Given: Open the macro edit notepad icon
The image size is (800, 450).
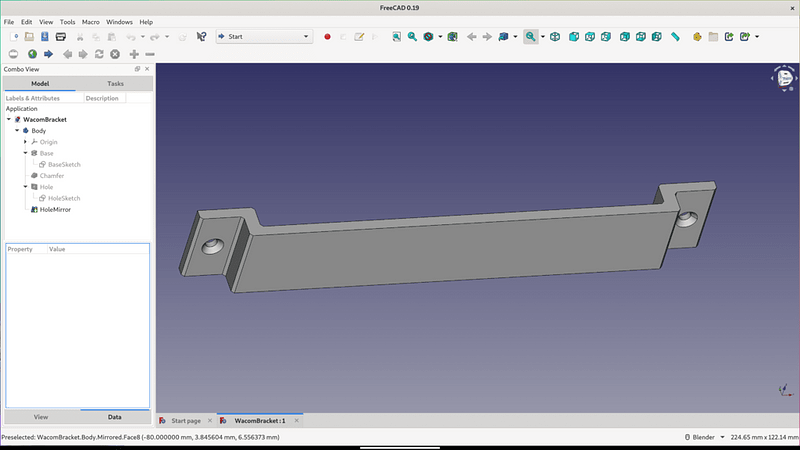Looking at the screenshot, I should click(359, 37).
